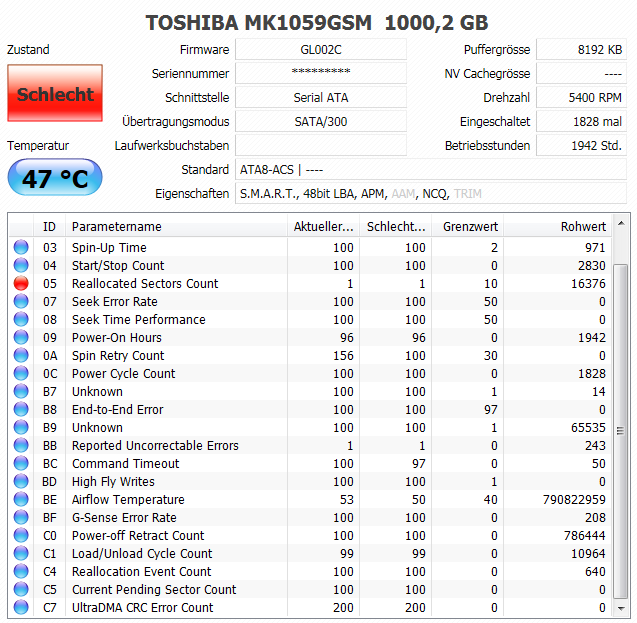Viewport: 637px width, 623px height.
Task: Click the Übertragungsmodus field showing SATA/300
Action: [321, 121]
